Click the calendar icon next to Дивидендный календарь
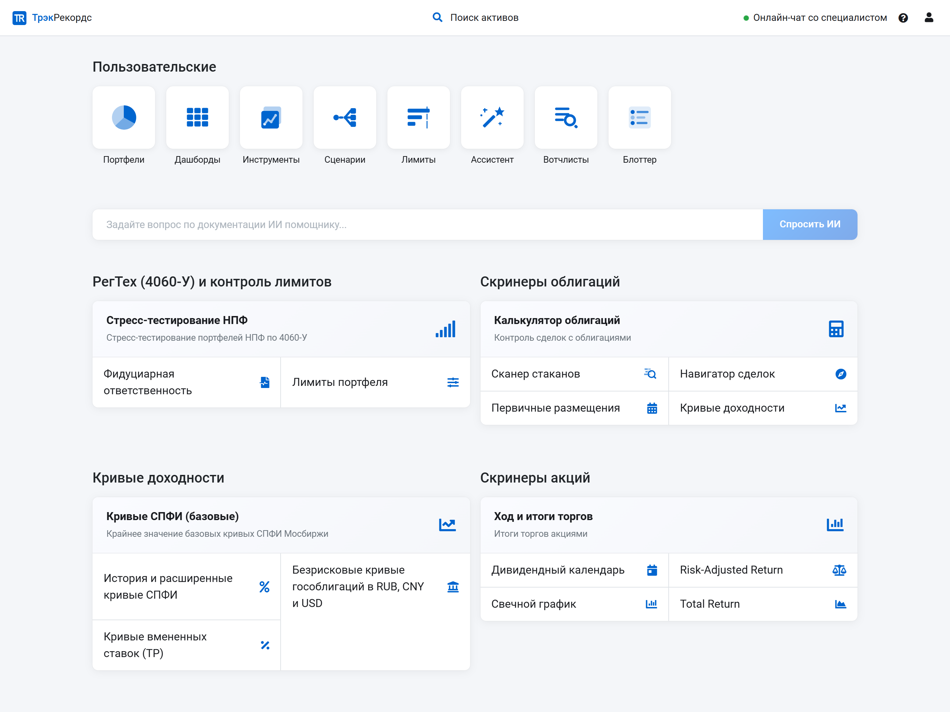Viewport: 950px width, 712px height. click(x=652, y=570)
